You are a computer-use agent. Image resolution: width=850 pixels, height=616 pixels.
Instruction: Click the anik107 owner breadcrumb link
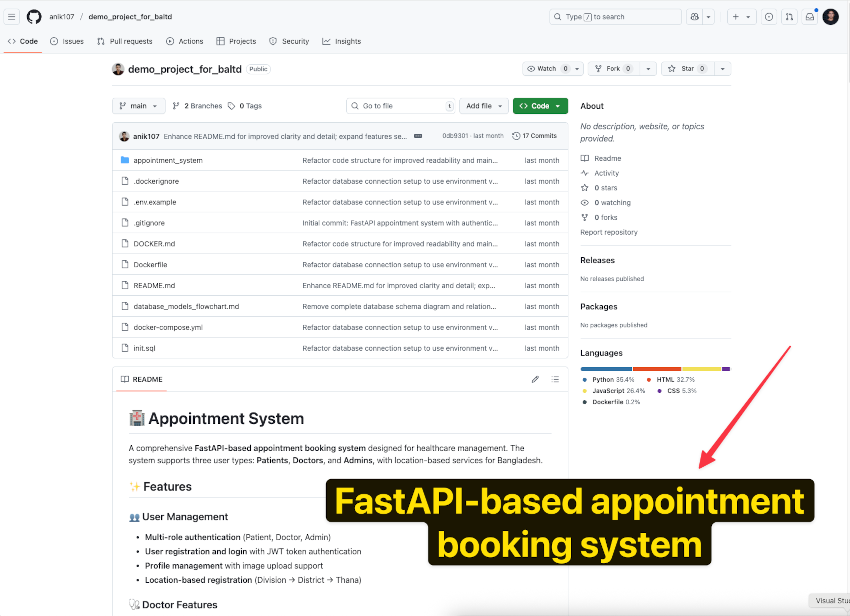click(x=61, y=17)
